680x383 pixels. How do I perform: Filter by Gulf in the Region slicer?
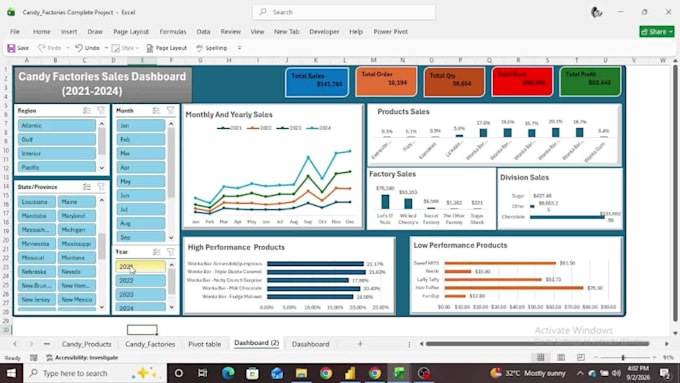(57, 139)
